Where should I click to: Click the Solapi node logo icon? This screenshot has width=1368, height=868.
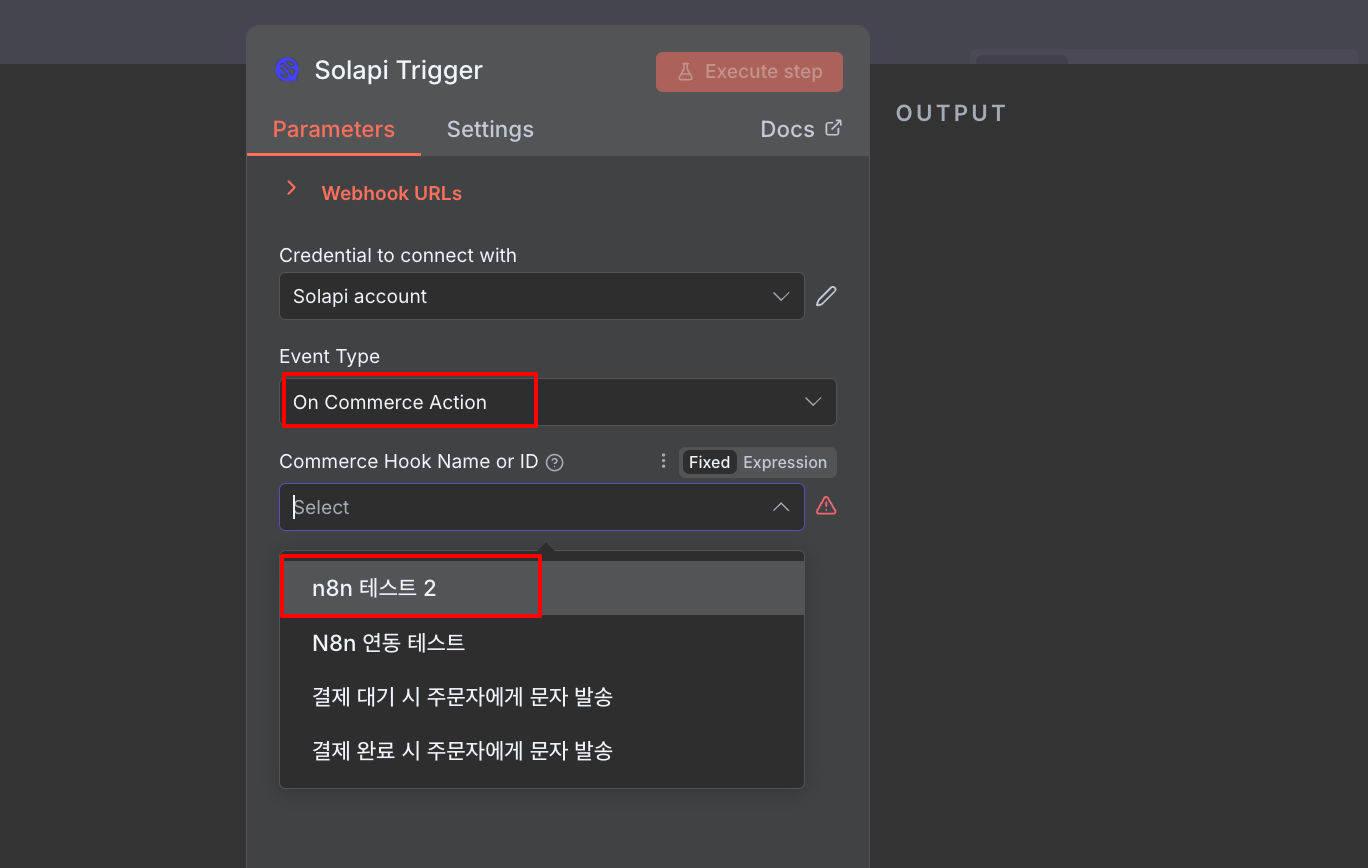coord(287,70)
